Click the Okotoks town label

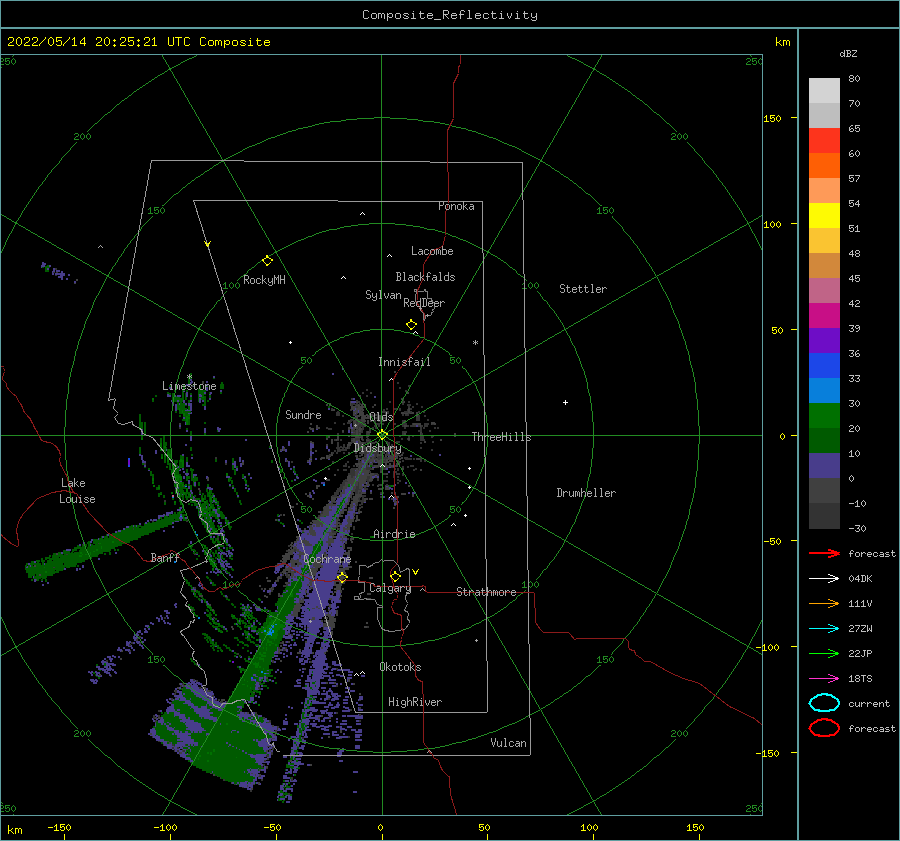point(400,668)
